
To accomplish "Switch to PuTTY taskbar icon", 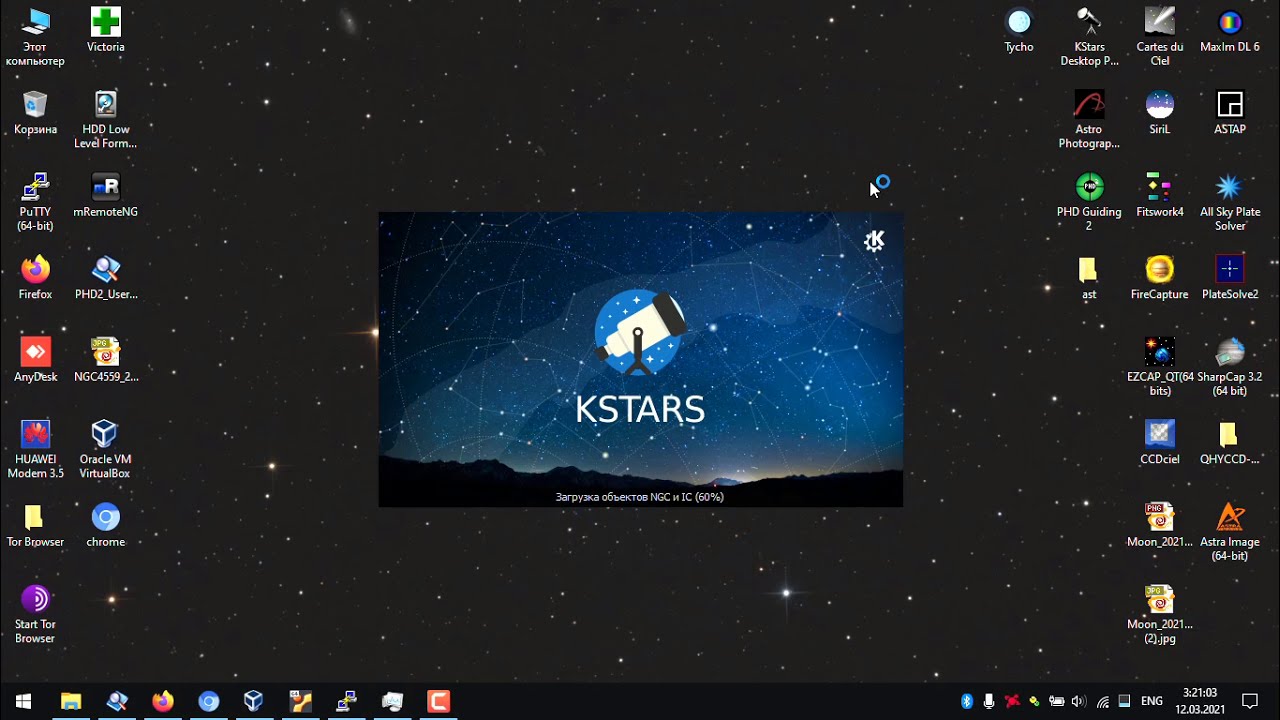I will pyautogui.click(x=346, y=701).
